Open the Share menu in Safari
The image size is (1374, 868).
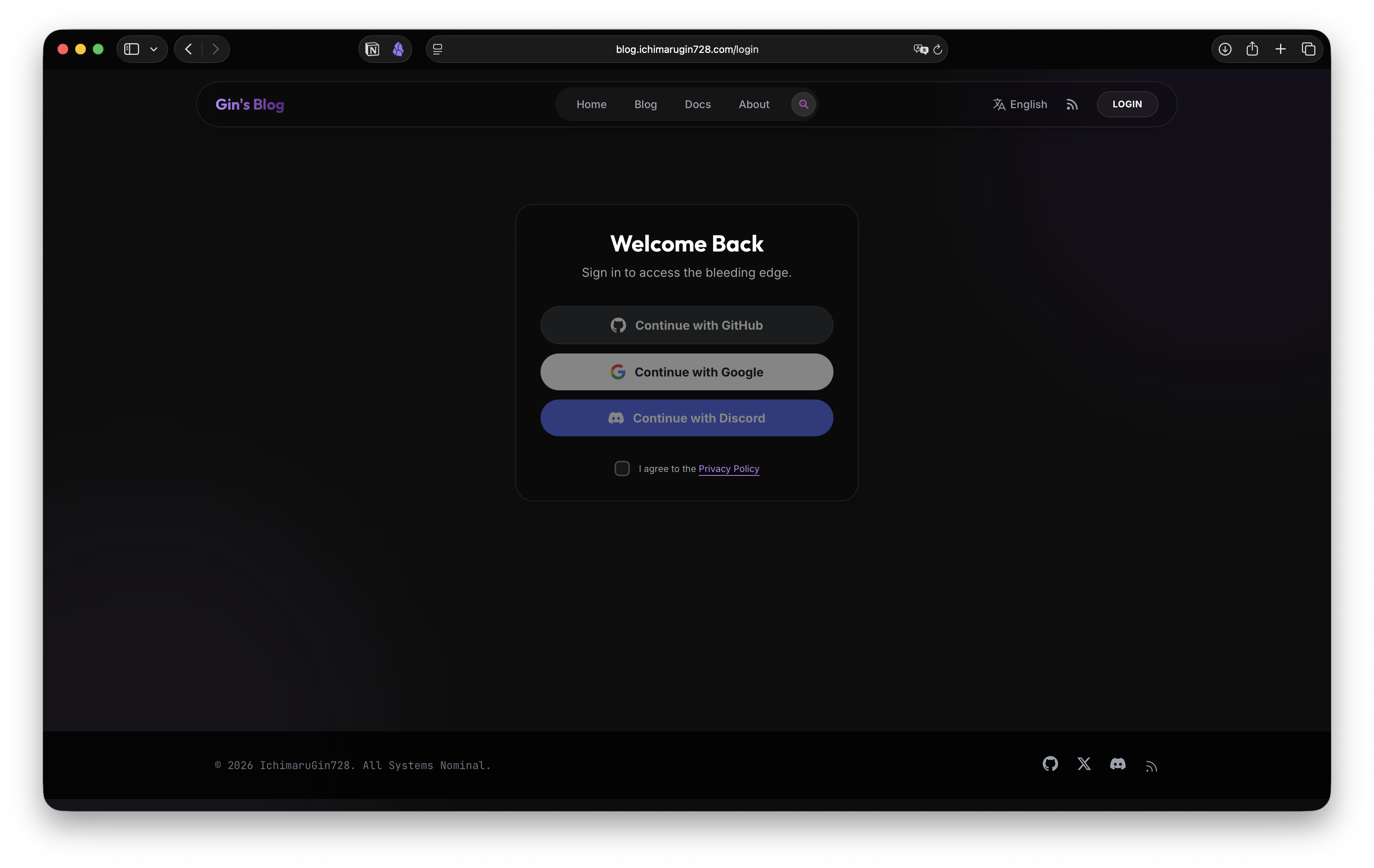tap(1252, 49)
